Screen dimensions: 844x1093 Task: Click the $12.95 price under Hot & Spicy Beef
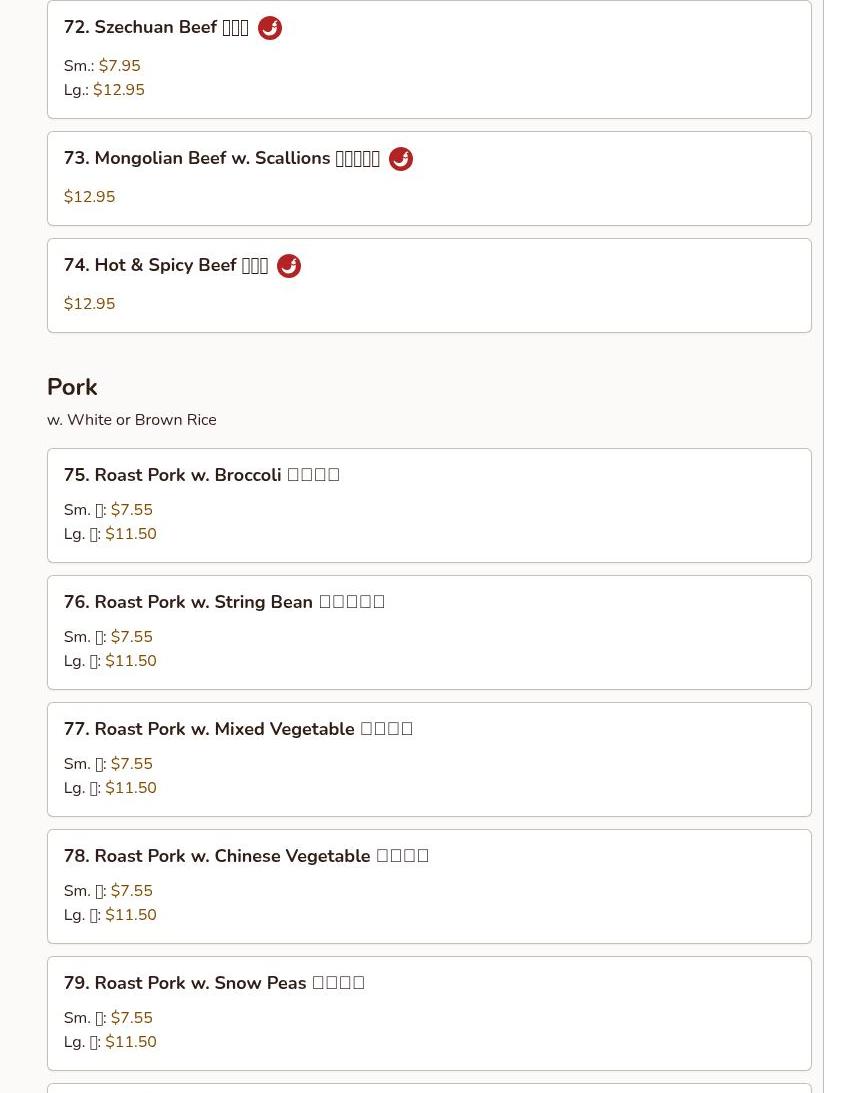pos(90,304)
